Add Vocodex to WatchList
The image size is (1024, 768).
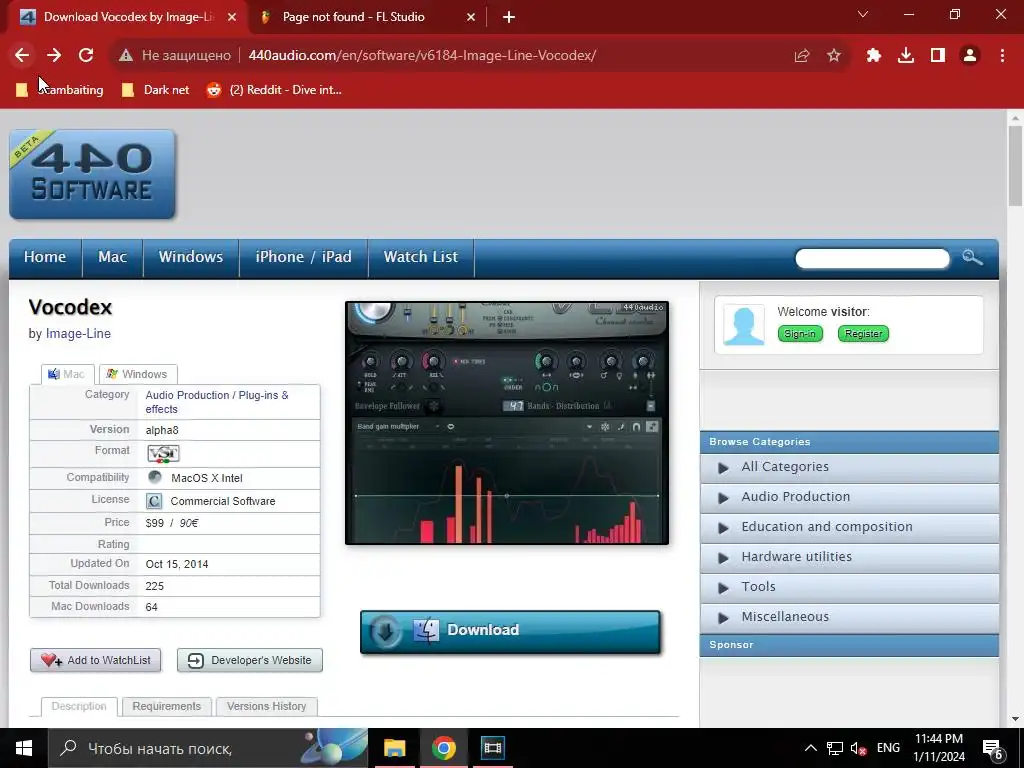click(95, 660)
